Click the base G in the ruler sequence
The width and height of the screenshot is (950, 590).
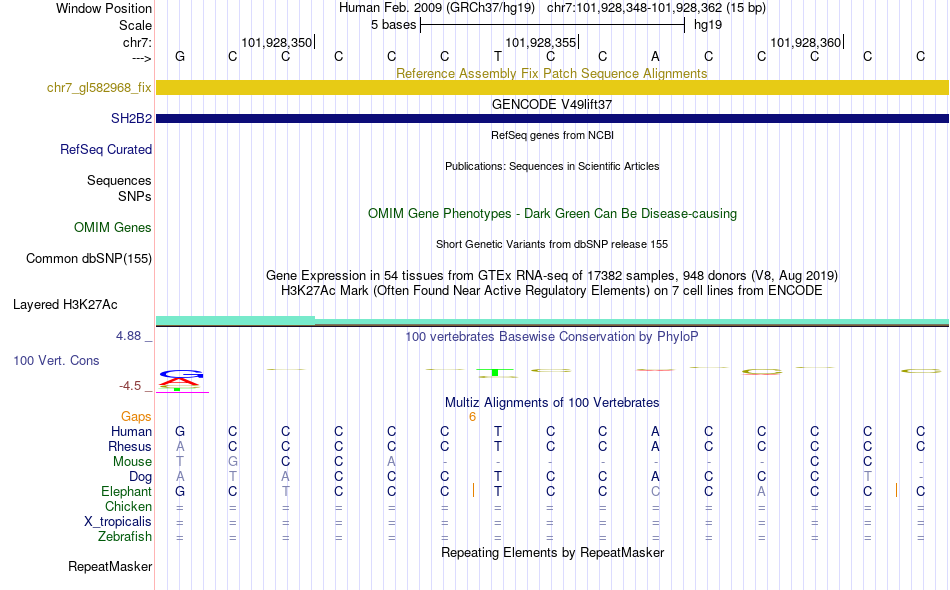(180, 57)
